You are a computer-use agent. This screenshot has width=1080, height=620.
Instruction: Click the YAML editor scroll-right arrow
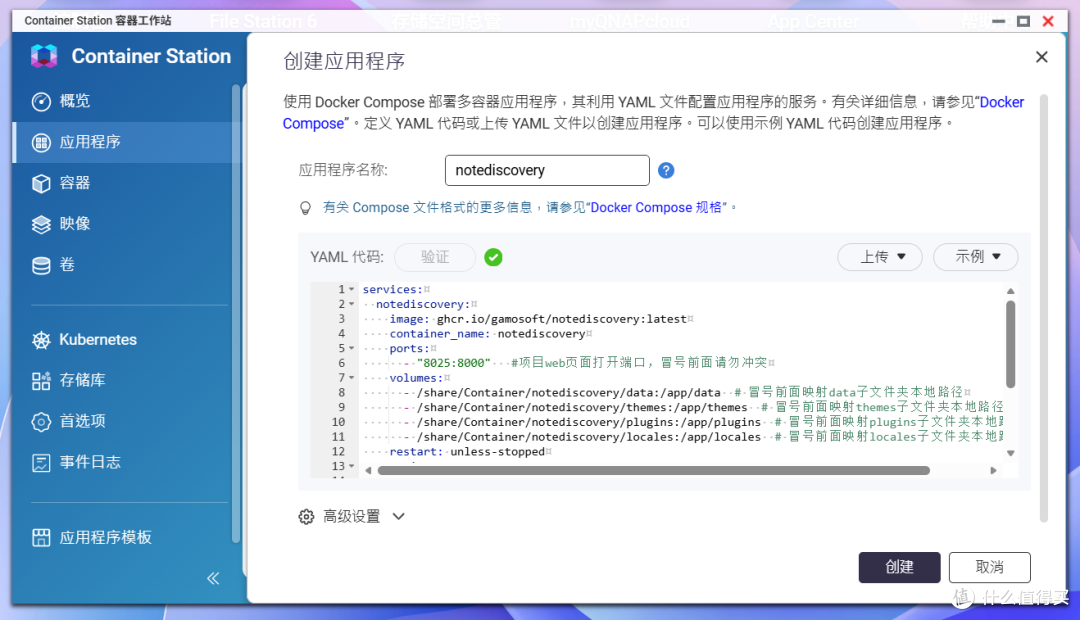[993, 471]
